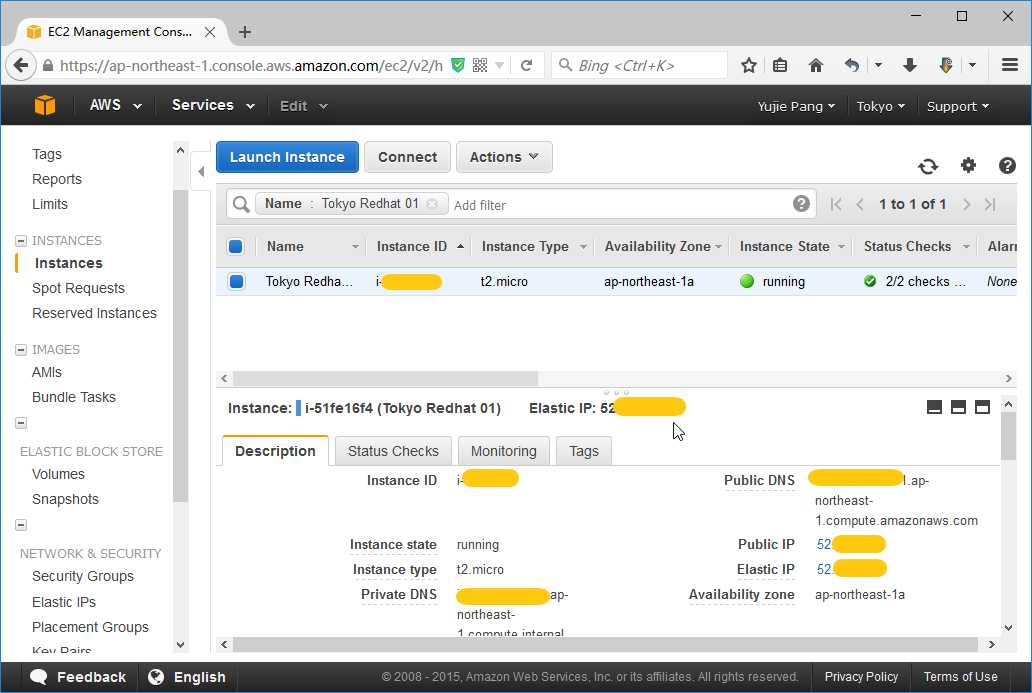Open the Privacy Policy link
The image size is (1032, 693).
tap(861, 677)
